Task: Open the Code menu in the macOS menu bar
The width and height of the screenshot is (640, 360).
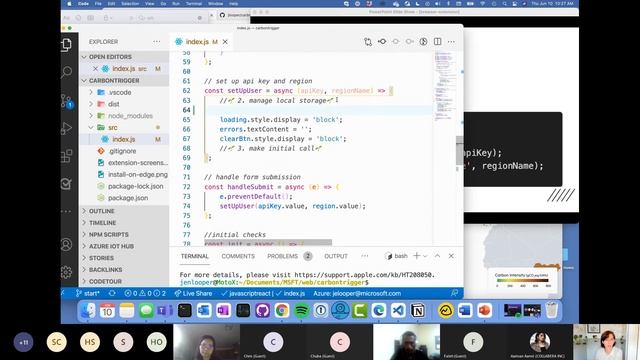Action: pos(83,4)
